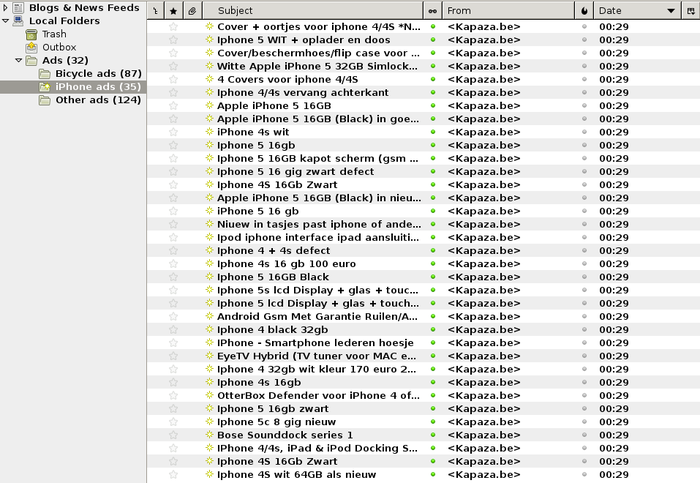Star the 'Iphone 4S wit 64GB als nieuw' message

[173, 475]
